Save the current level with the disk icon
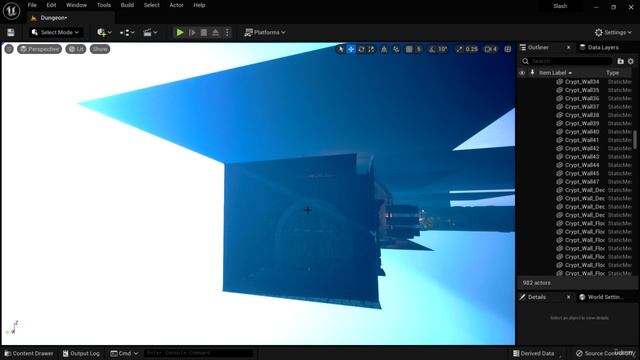This screenshot has height=360, width=640. point(11,32)
